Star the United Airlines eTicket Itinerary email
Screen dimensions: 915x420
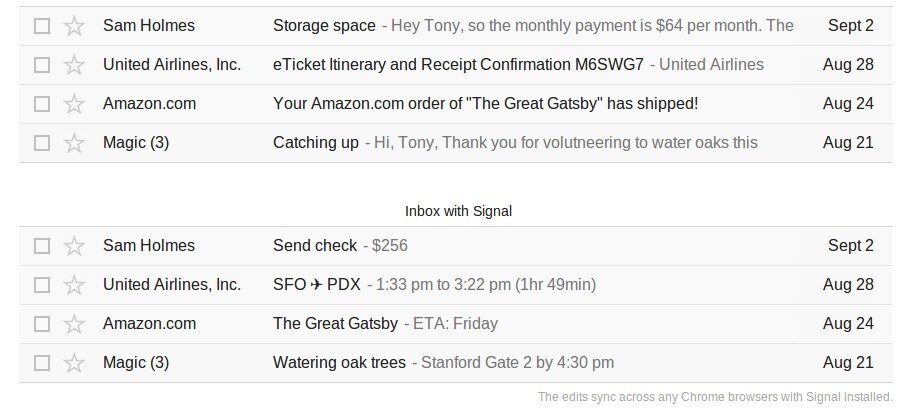click(x=74, y=65)
